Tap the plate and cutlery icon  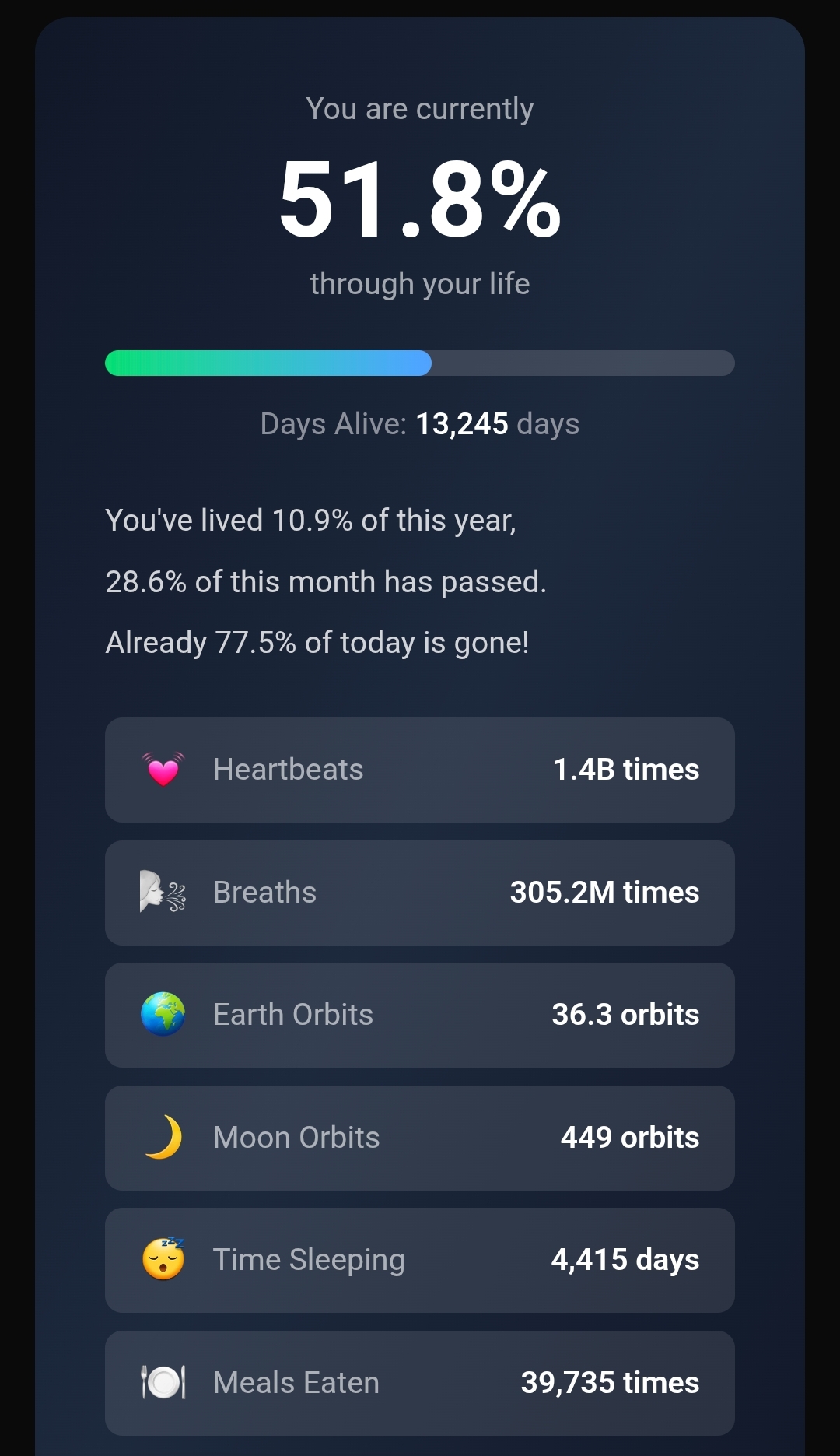click(x=163, y=1382)
